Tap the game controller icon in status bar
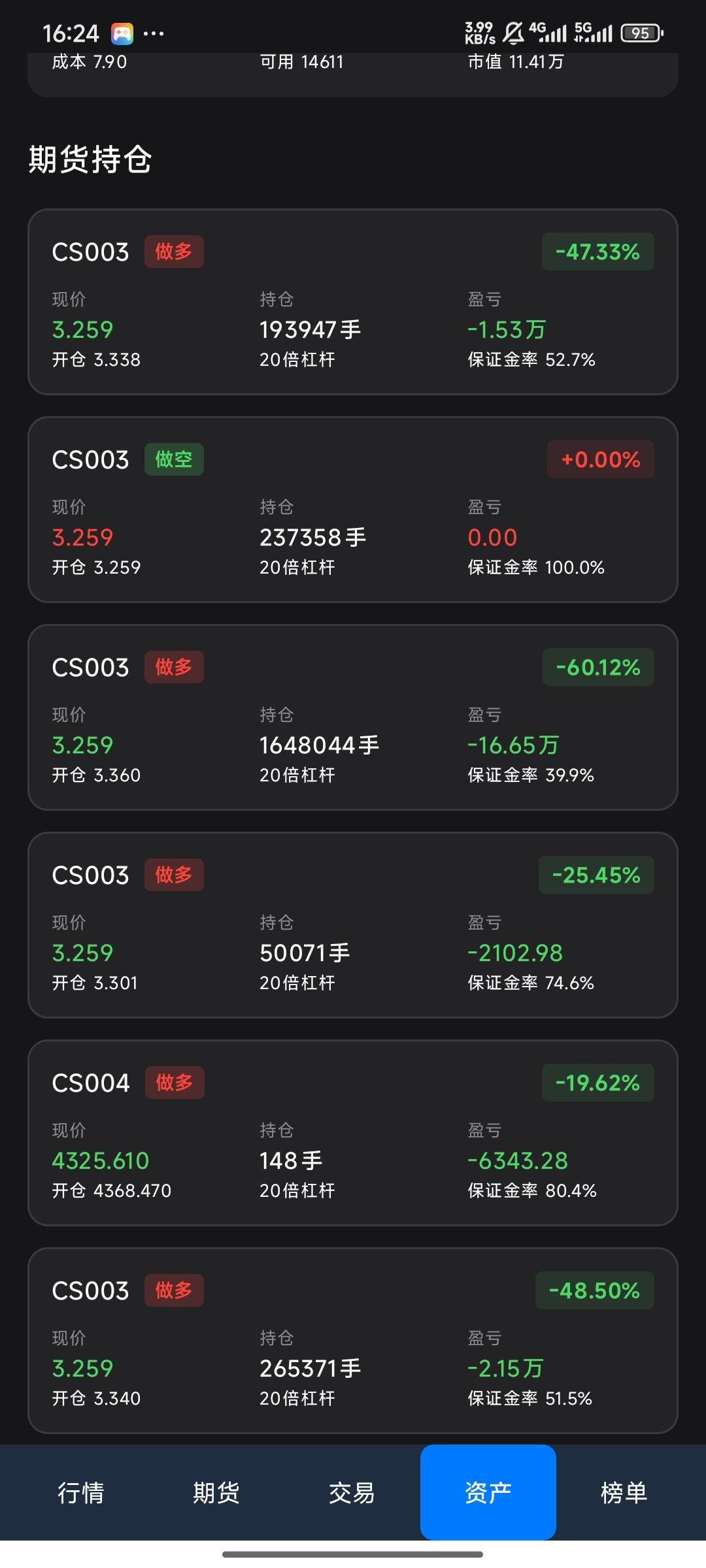 point(122,33)
